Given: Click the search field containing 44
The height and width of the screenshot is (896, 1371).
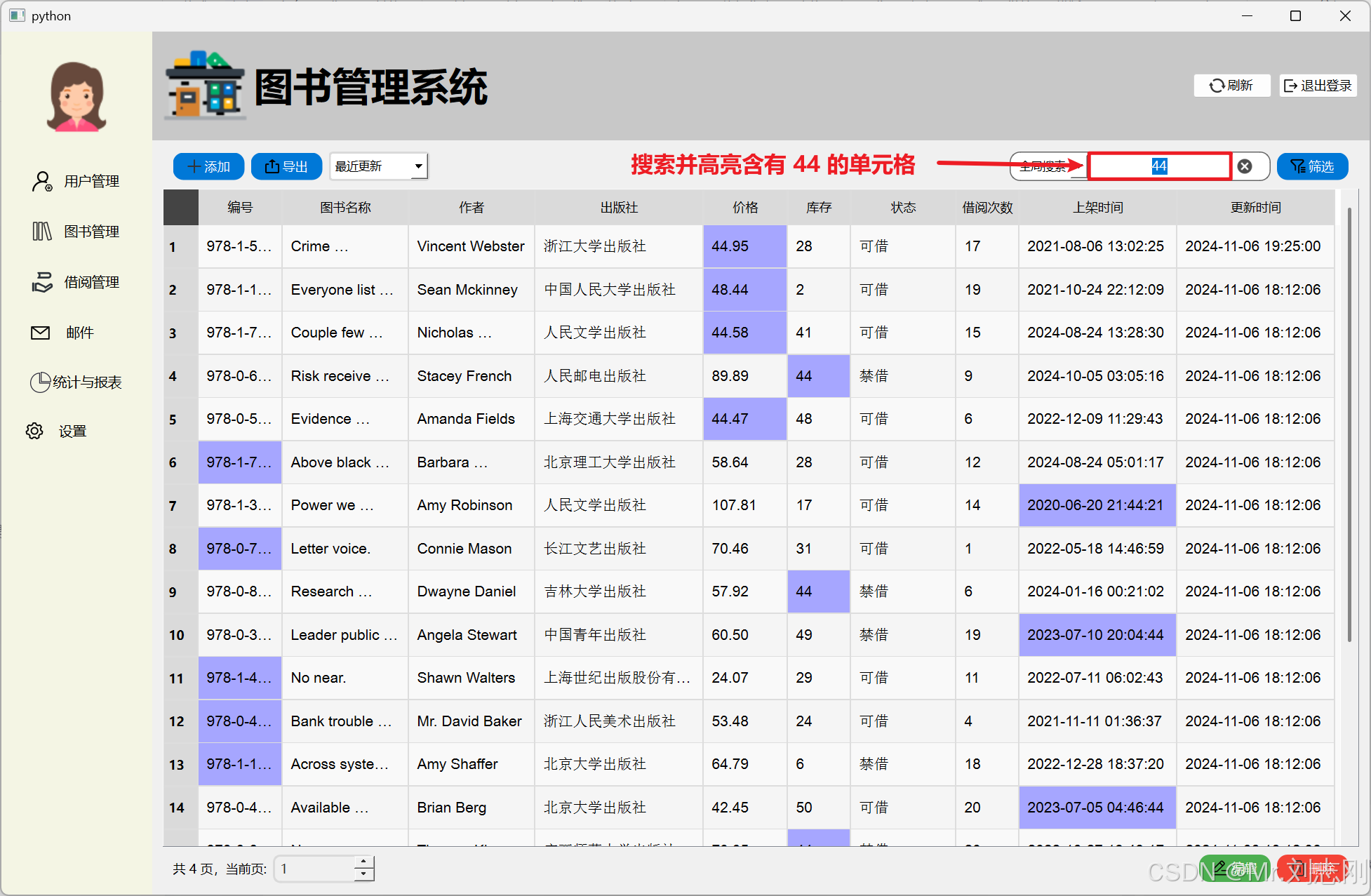Looking at the screenshot, I should point(1159,166).
